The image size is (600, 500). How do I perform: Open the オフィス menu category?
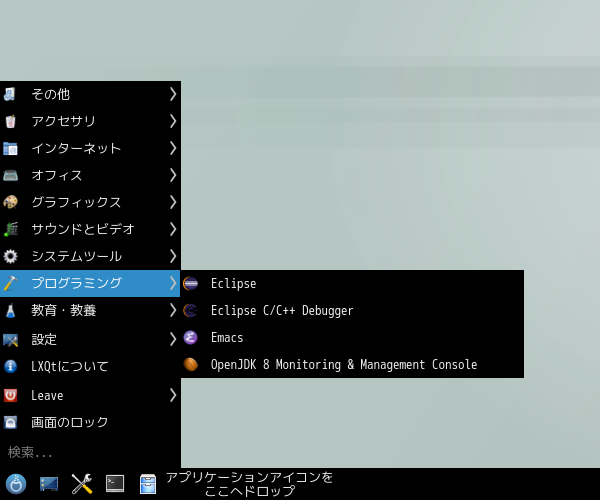point(90,175)
